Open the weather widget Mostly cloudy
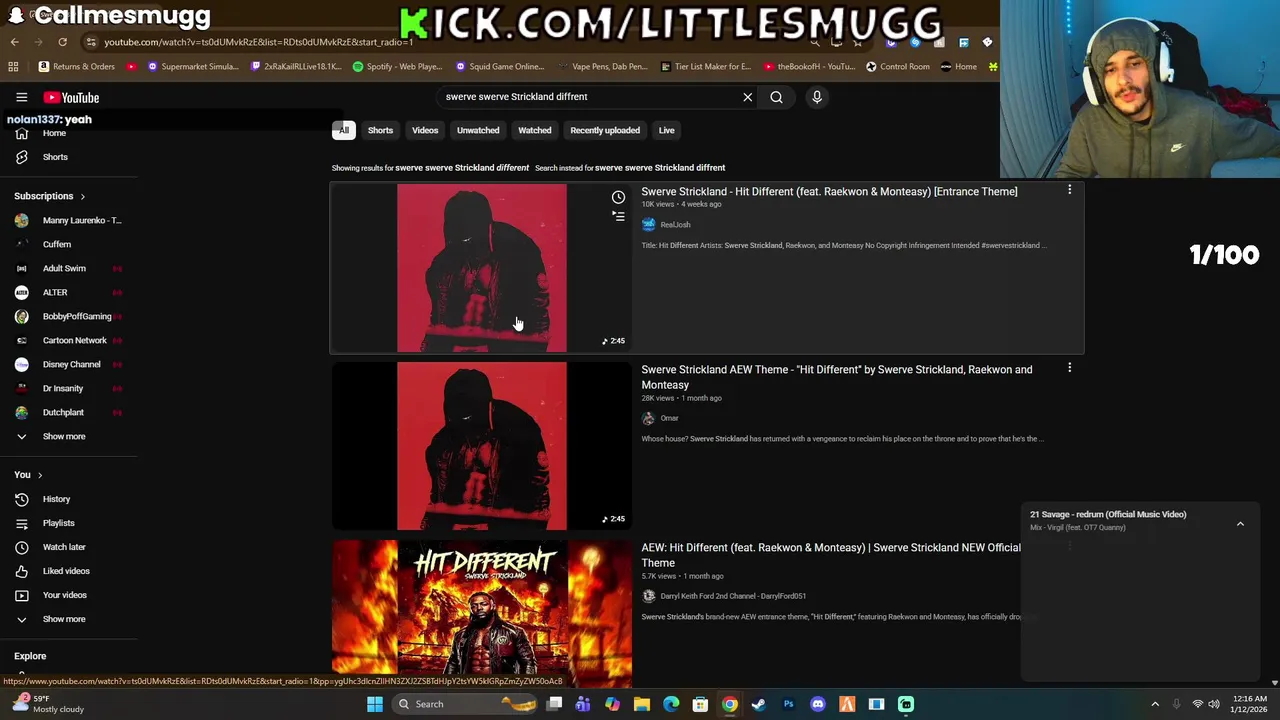This screenshot has width=1280, height=720. coord(48,704)
